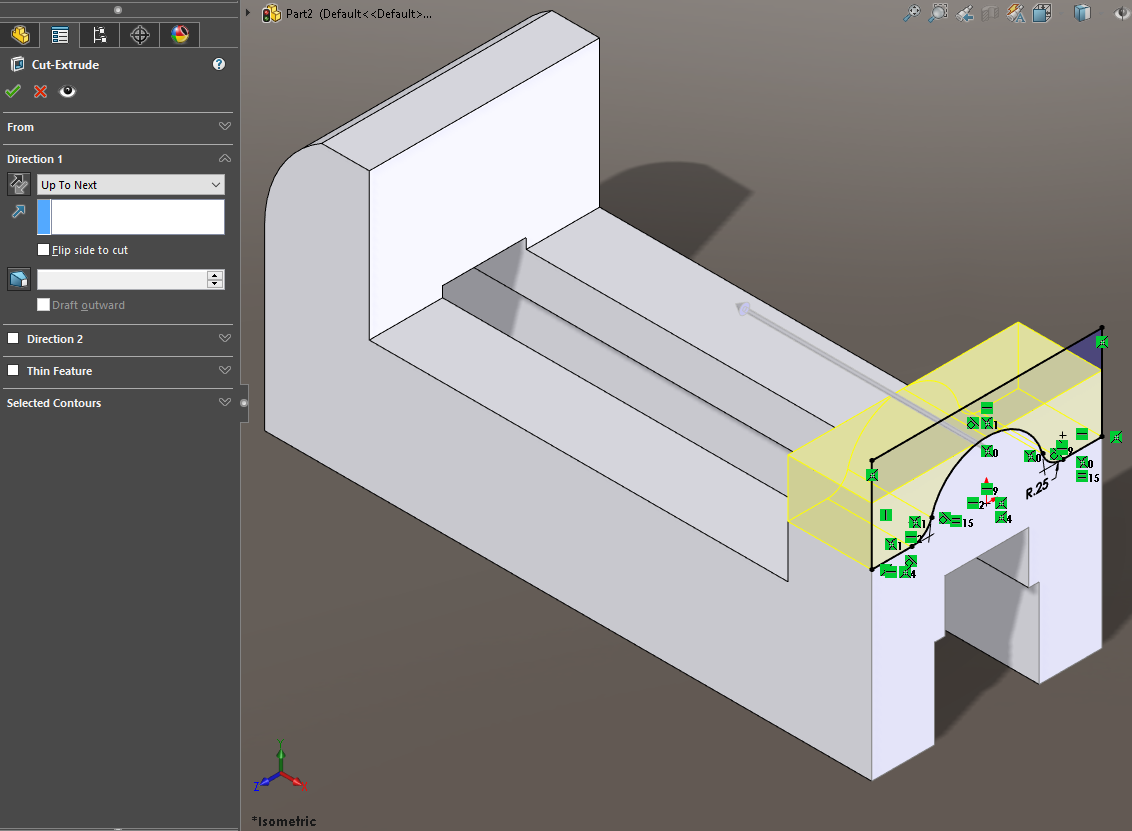Switch to the DisplayManager color wheel tab

coord(179,34)
